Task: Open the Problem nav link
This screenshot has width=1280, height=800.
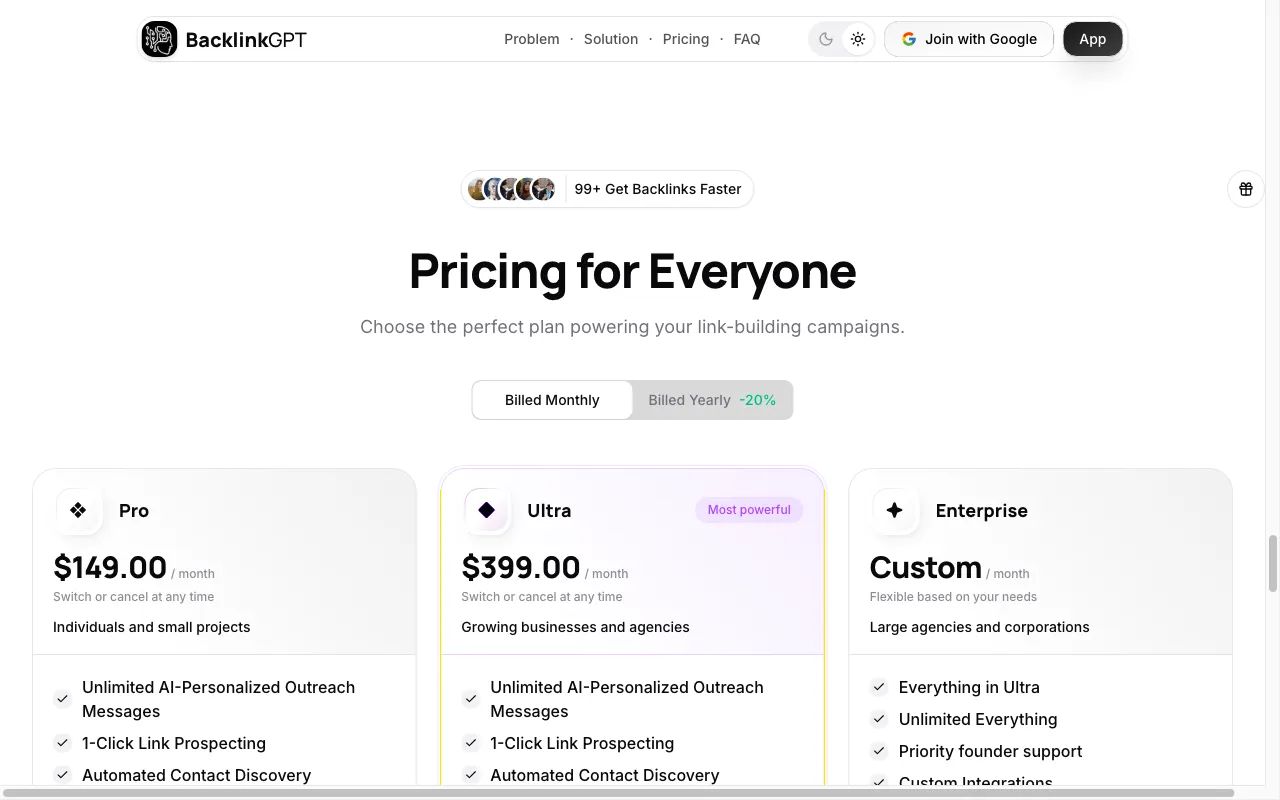Action: 532,39
